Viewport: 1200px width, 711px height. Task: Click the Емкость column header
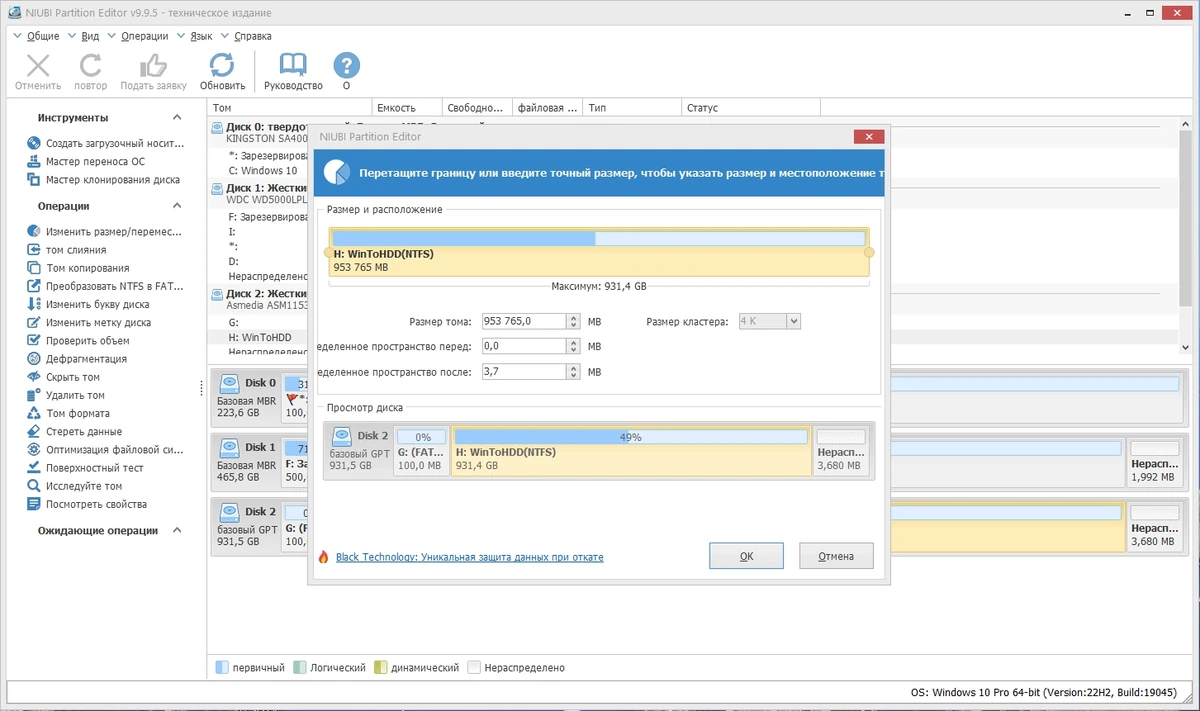[407, 108]
